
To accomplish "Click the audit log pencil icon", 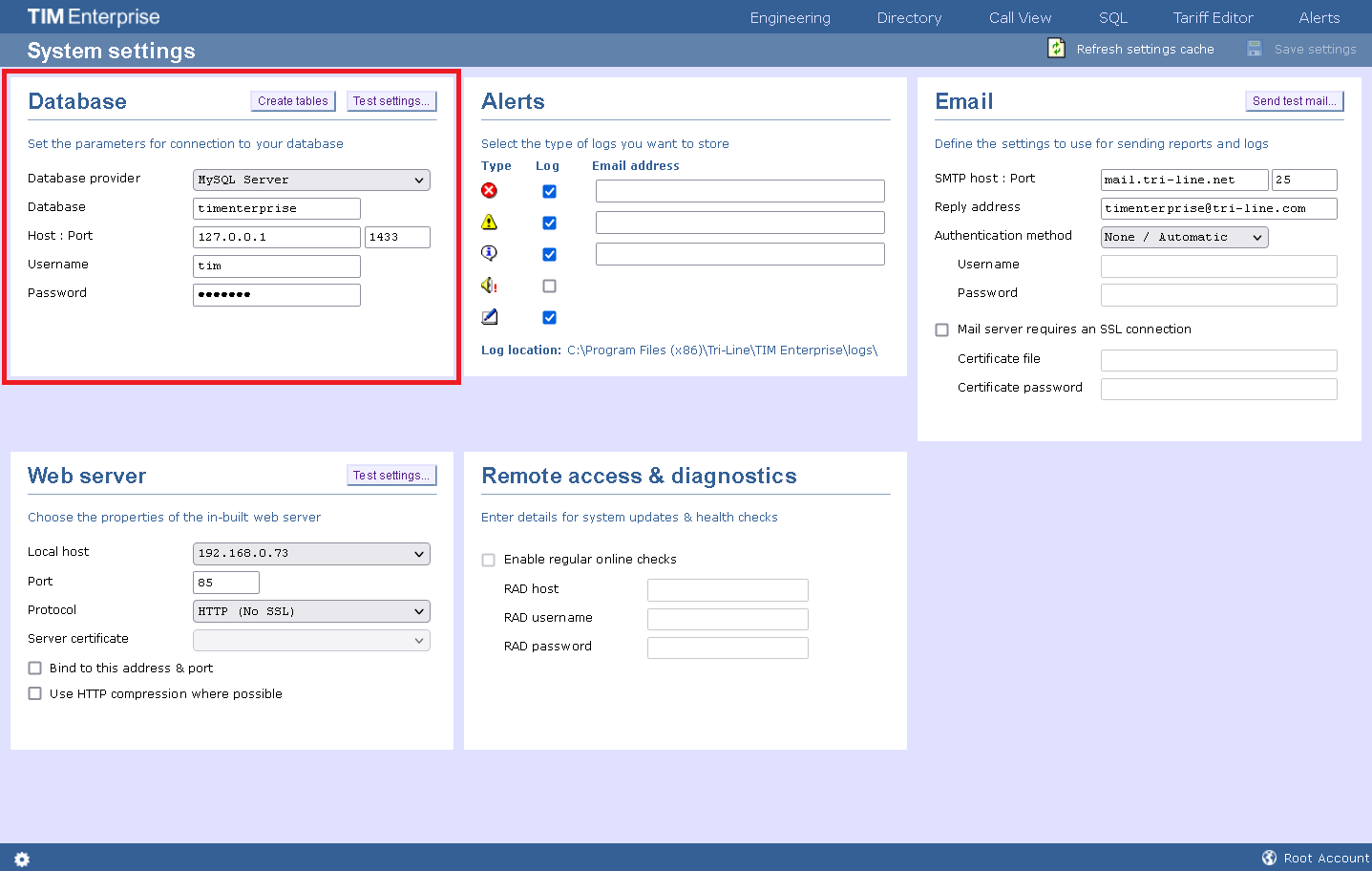I will coord(489,316).
